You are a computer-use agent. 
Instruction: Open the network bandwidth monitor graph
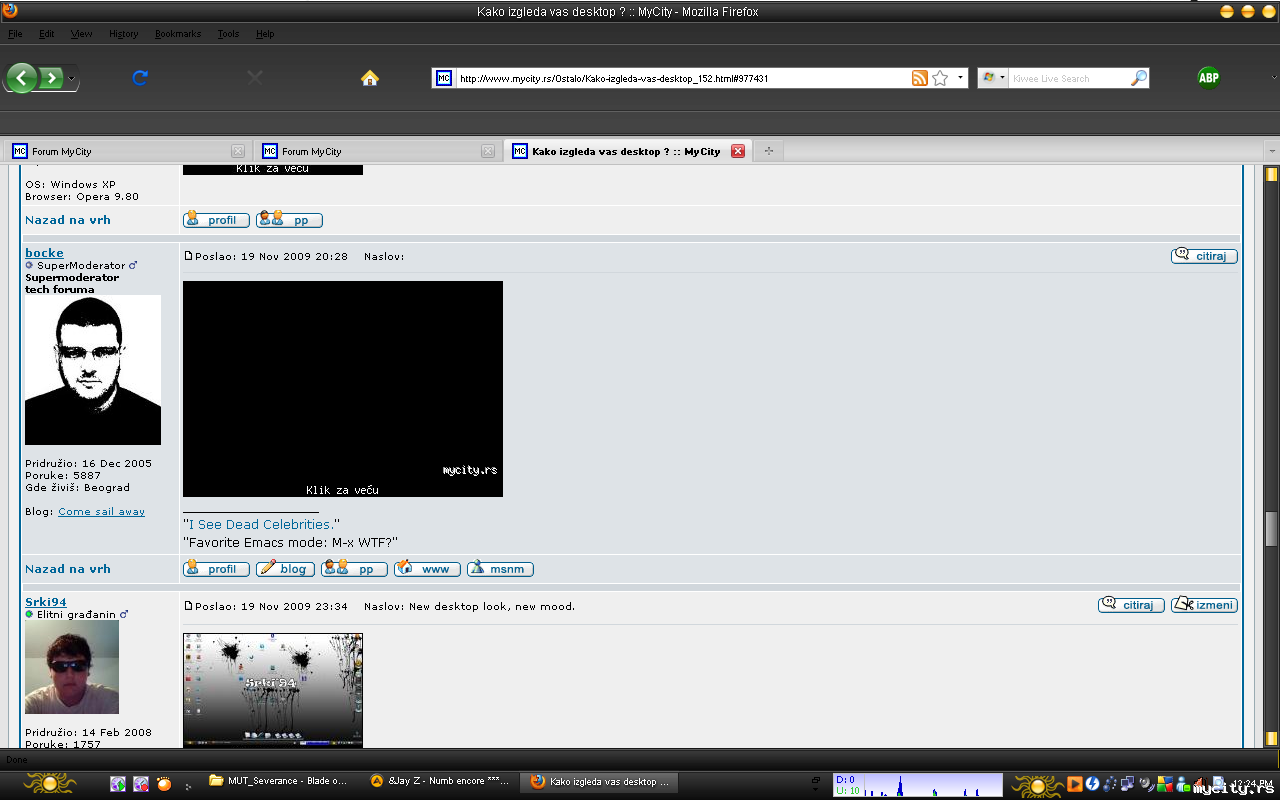(918, 784)
